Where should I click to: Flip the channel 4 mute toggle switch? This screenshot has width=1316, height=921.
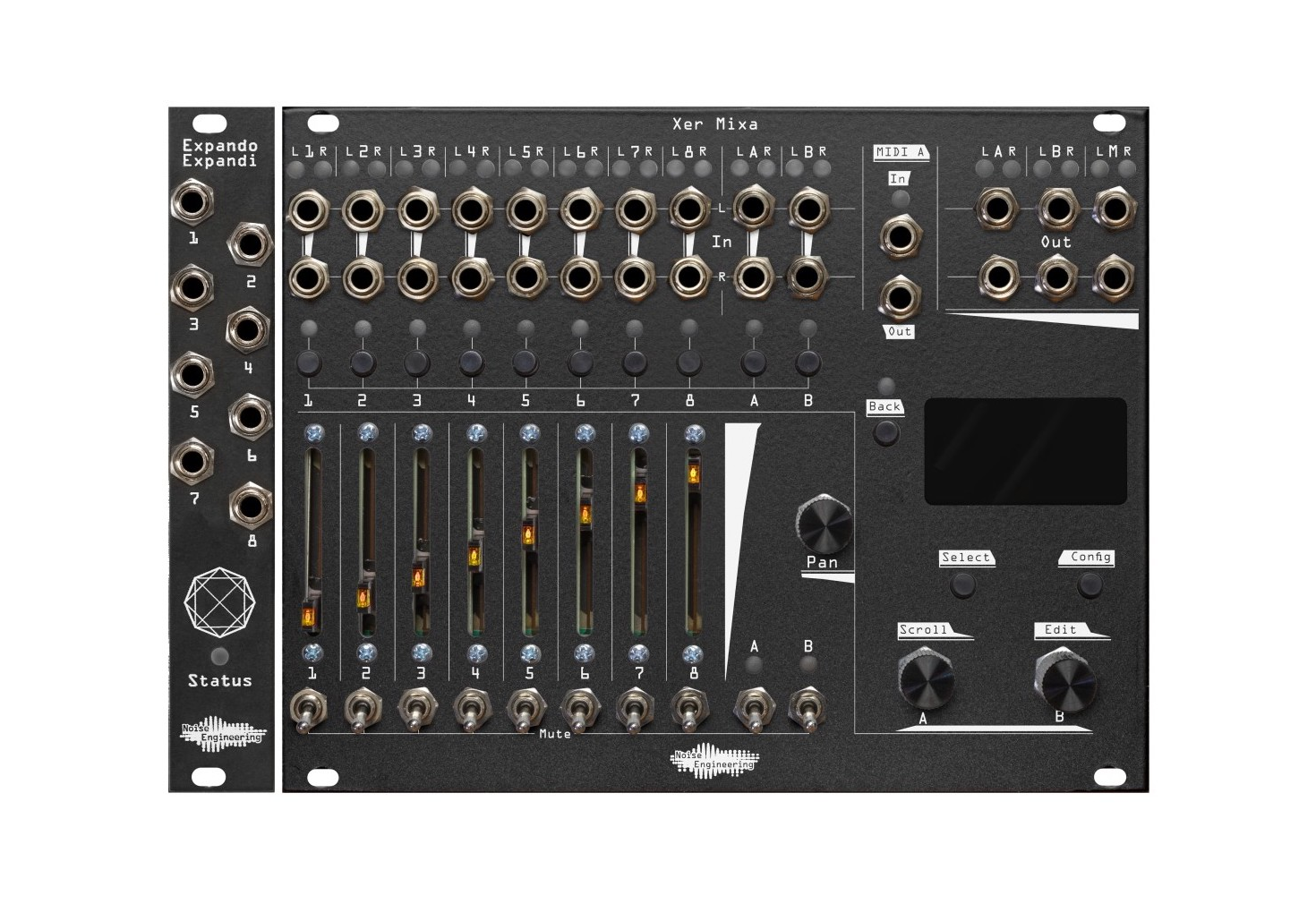click(471, 710)
